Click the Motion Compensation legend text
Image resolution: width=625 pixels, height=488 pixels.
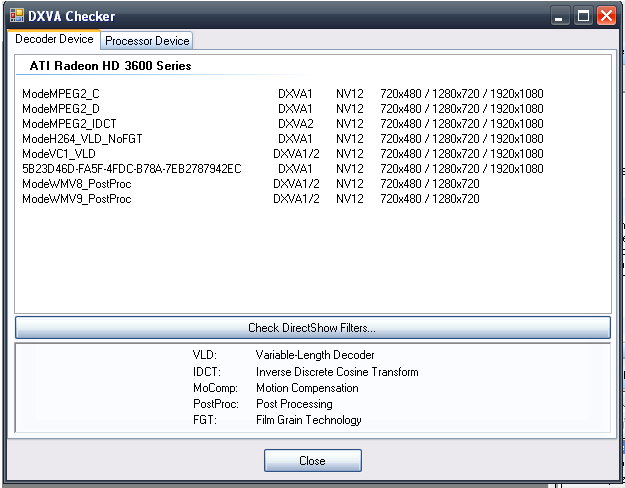[x=307, y=388]
